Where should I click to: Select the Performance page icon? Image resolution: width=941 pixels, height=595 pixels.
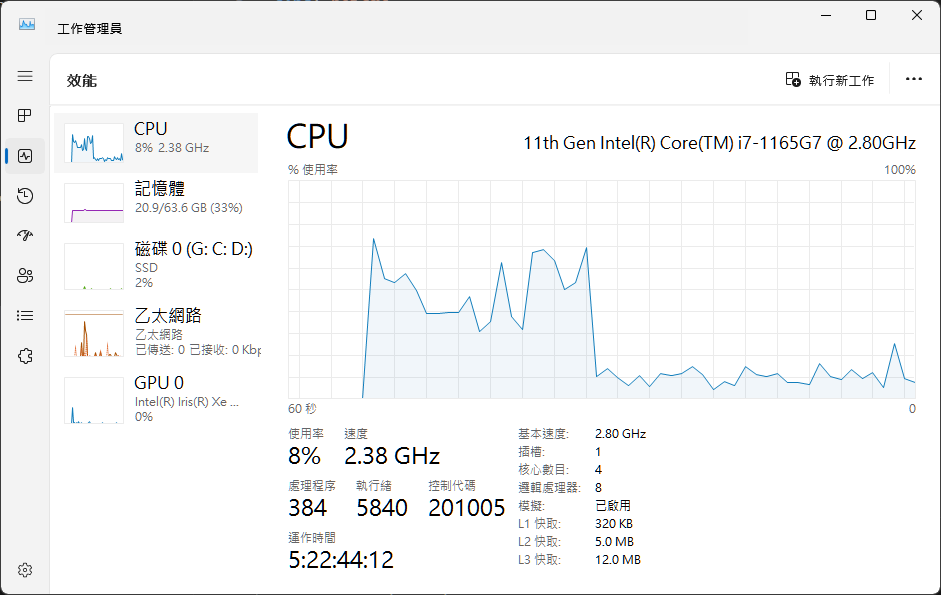coord(25,156)
